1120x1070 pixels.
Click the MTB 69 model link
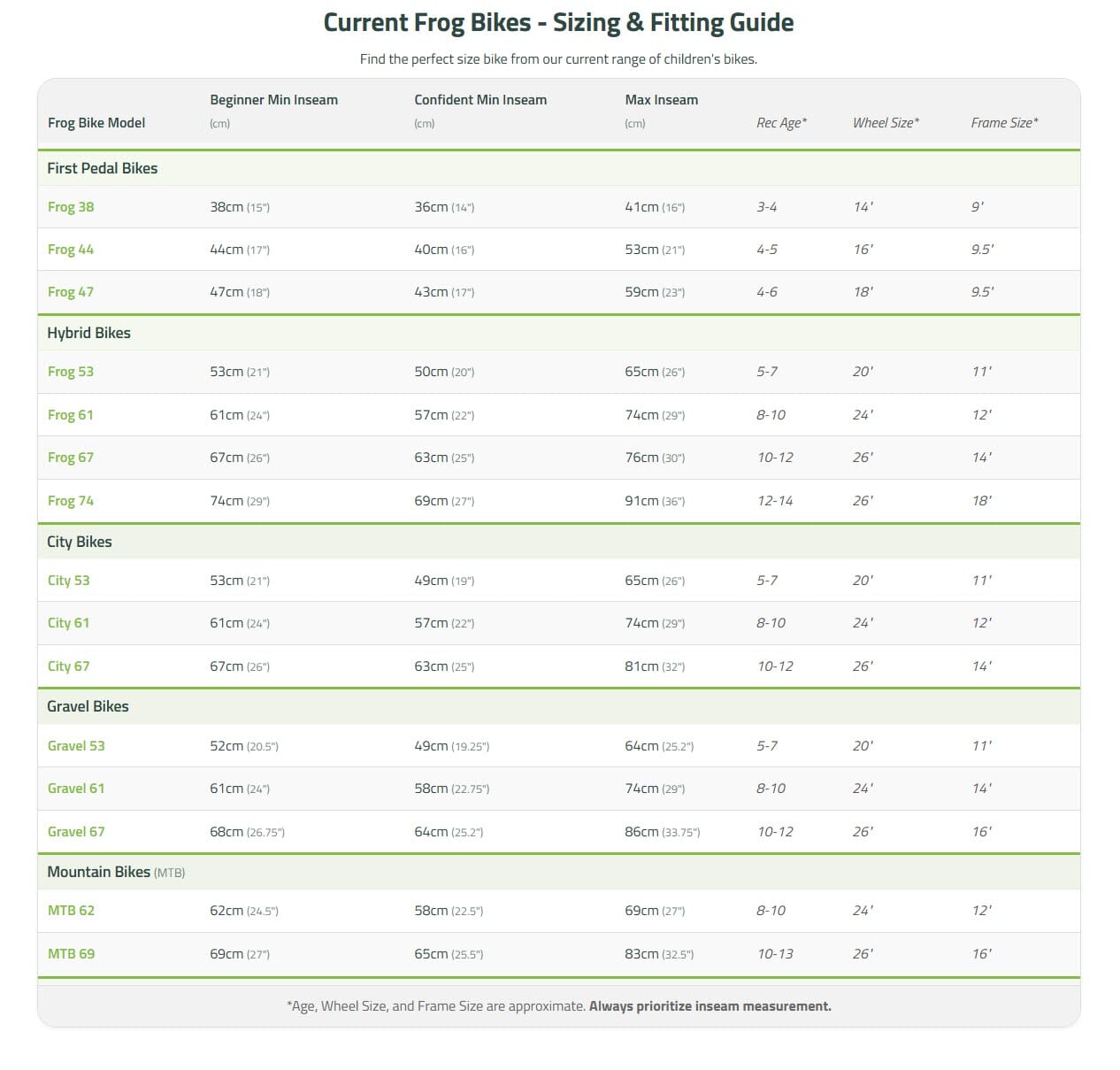[71, 954]
